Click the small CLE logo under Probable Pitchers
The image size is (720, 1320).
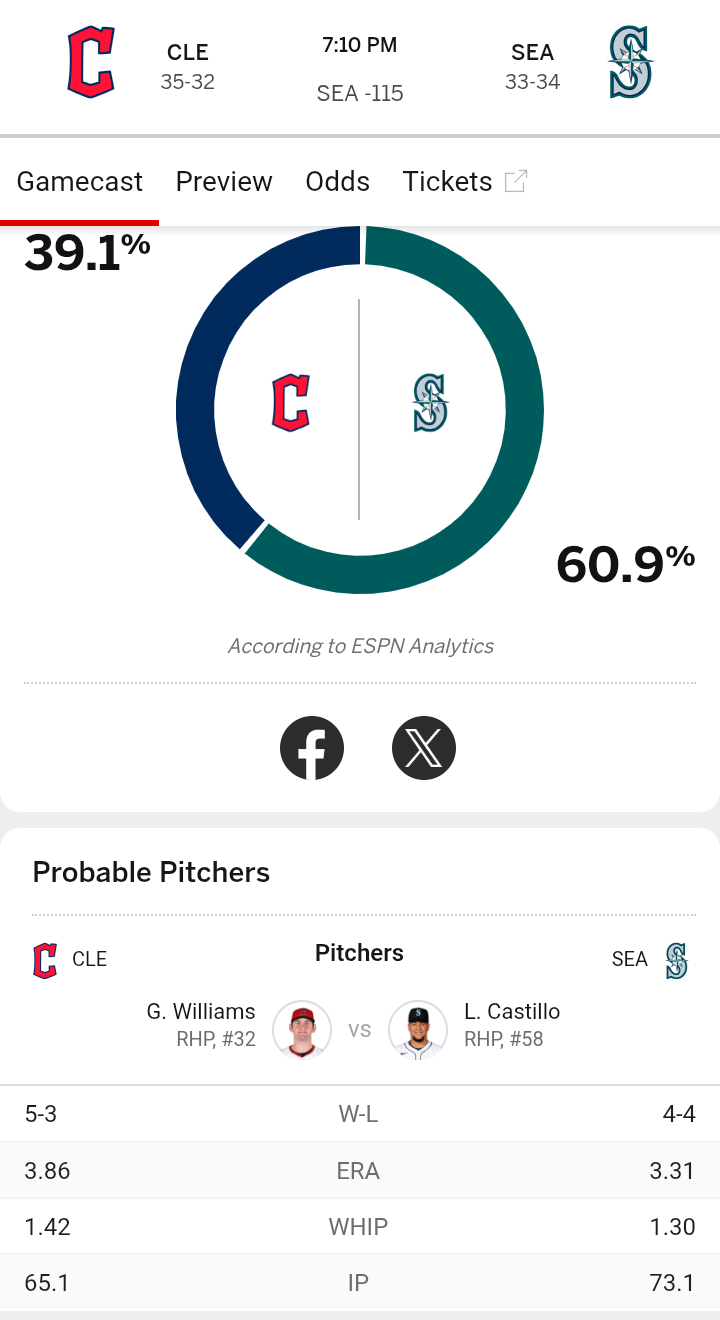coord(45,960)
